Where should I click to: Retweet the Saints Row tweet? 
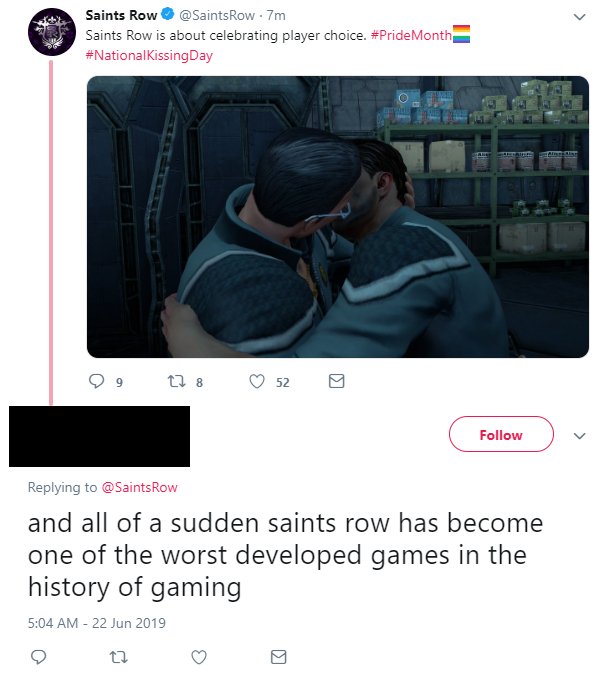click(176, 381)
